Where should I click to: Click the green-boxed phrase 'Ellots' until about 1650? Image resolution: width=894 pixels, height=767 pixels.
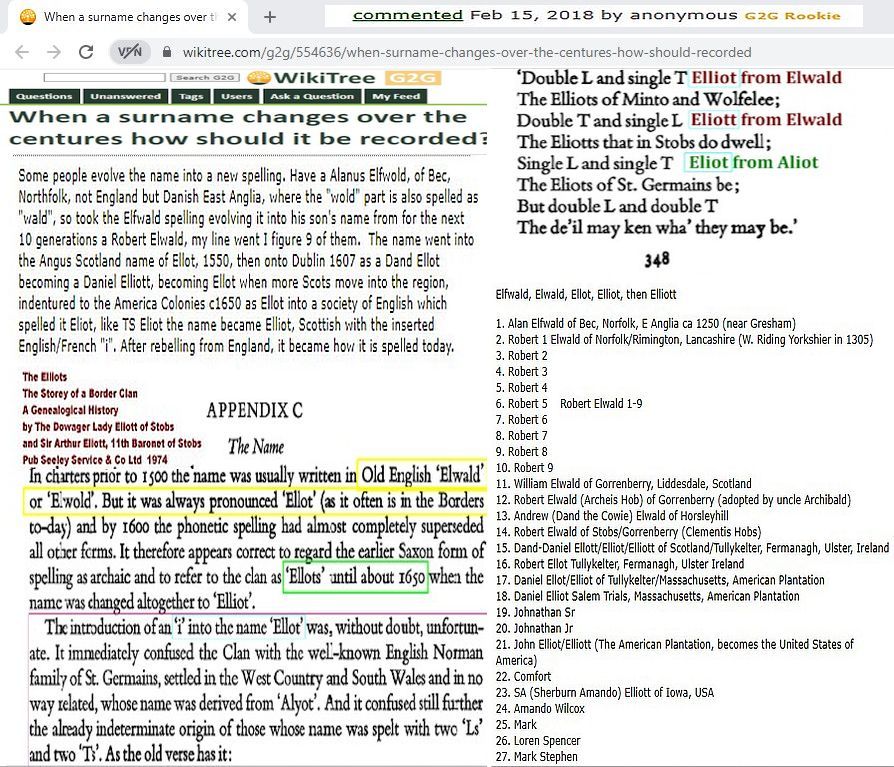point(356,577)
